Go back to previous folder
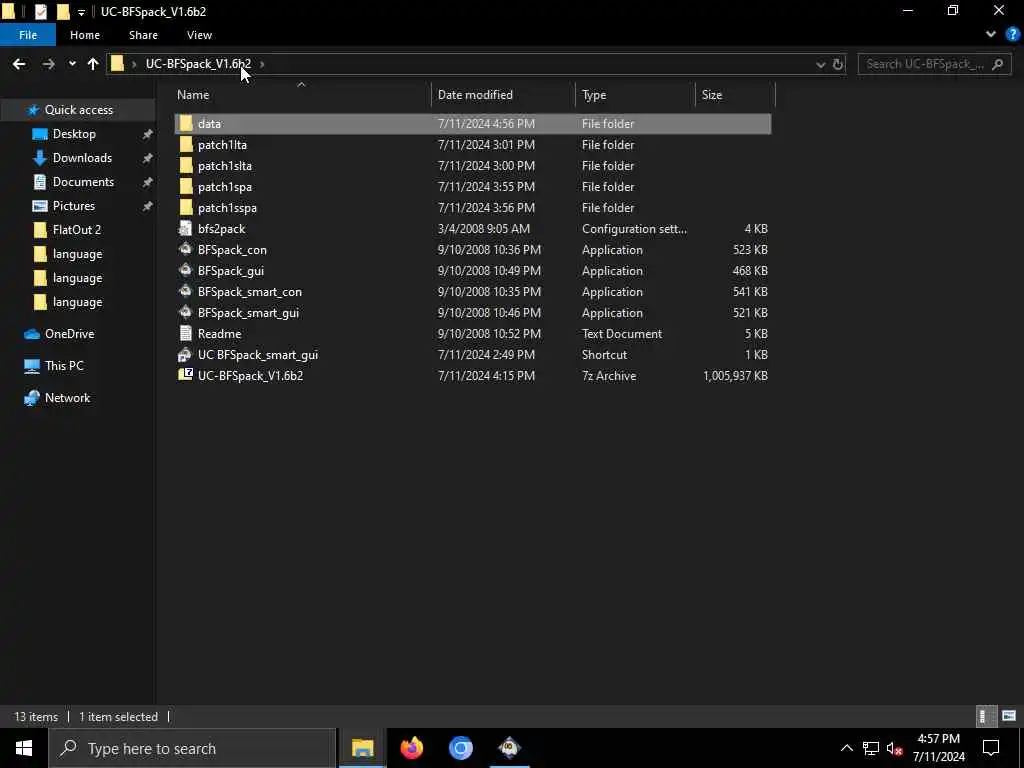The image size is (1024, 768). [x=19, y=64]
